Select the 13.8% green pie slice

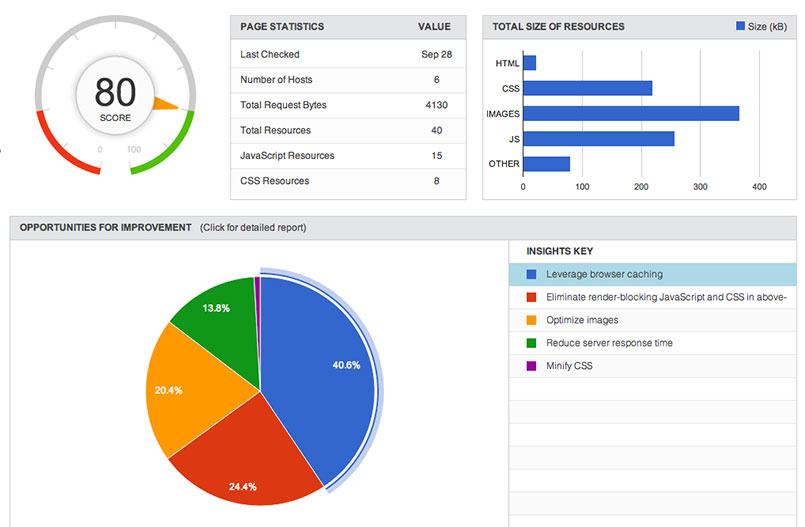[x=215, y=315]
